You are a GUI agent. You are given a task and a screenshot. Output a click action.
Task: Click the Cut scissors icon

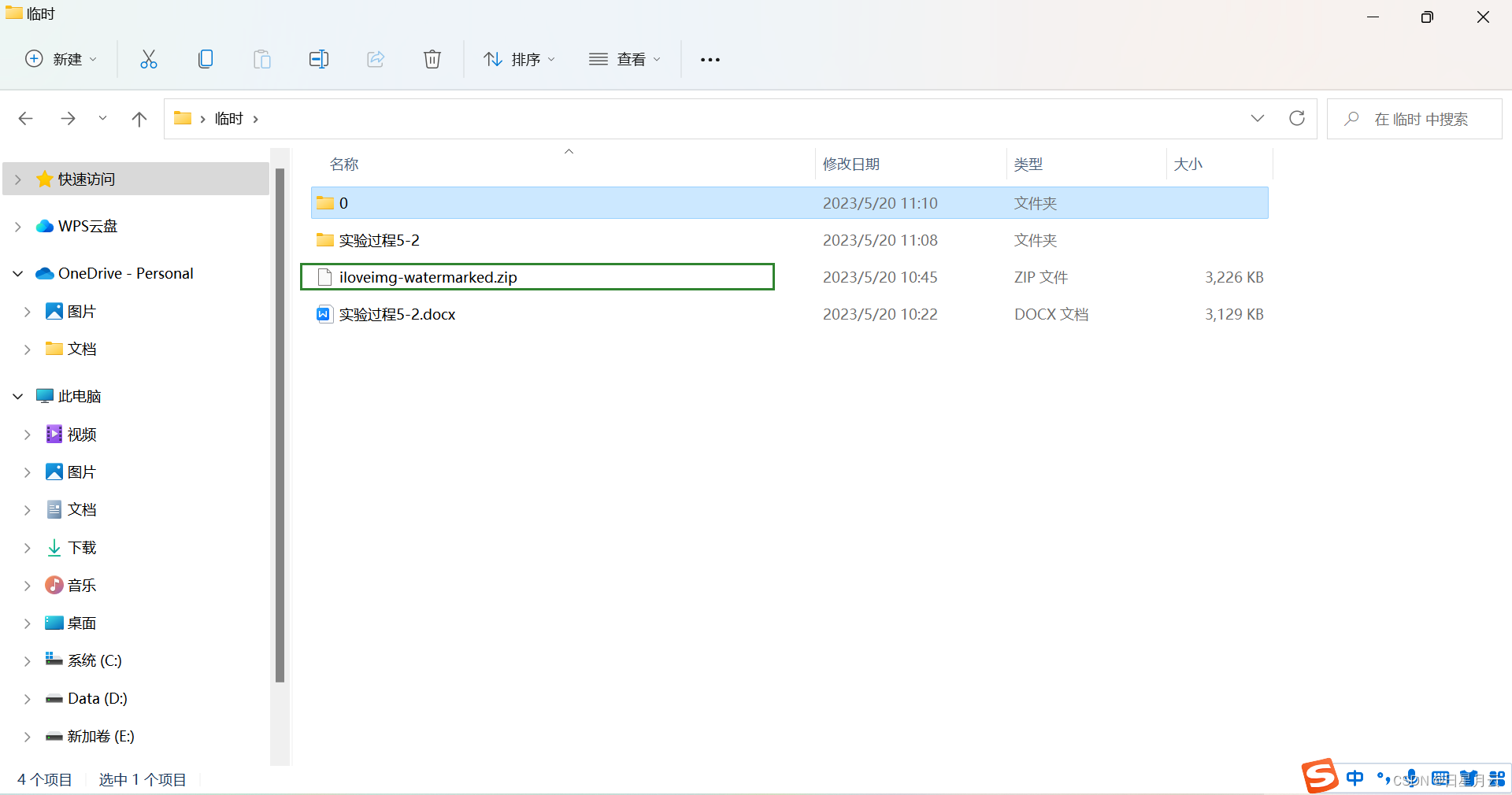[149, 59]
